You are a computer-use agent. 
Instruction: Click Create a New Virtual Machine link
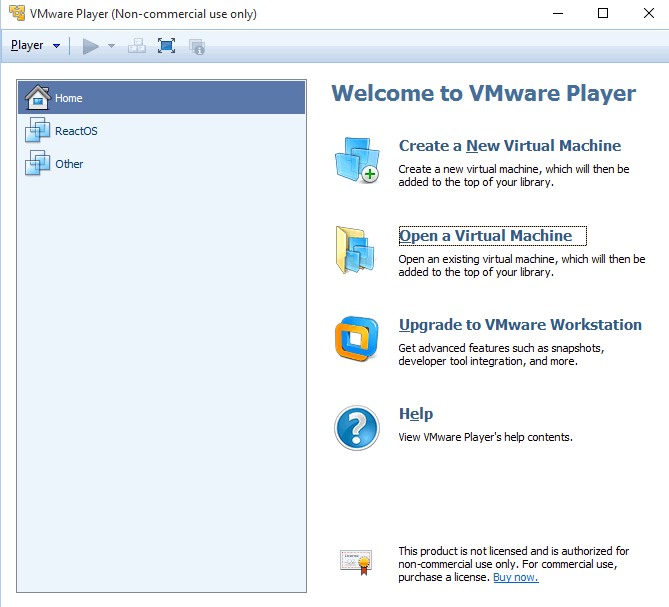coord(510,146)
